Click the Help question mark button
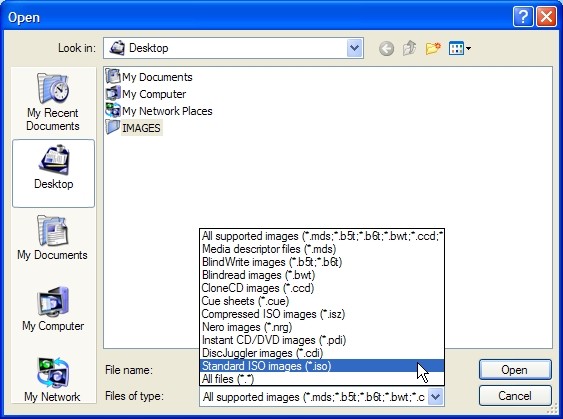The width and height of the screenshot is (563, 419). (523, 17)
